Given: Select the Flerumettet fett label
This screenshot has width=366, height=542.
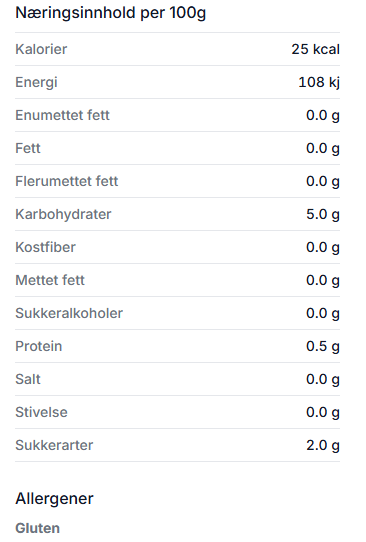Looking at the screenshot, I should click(67, 181).
